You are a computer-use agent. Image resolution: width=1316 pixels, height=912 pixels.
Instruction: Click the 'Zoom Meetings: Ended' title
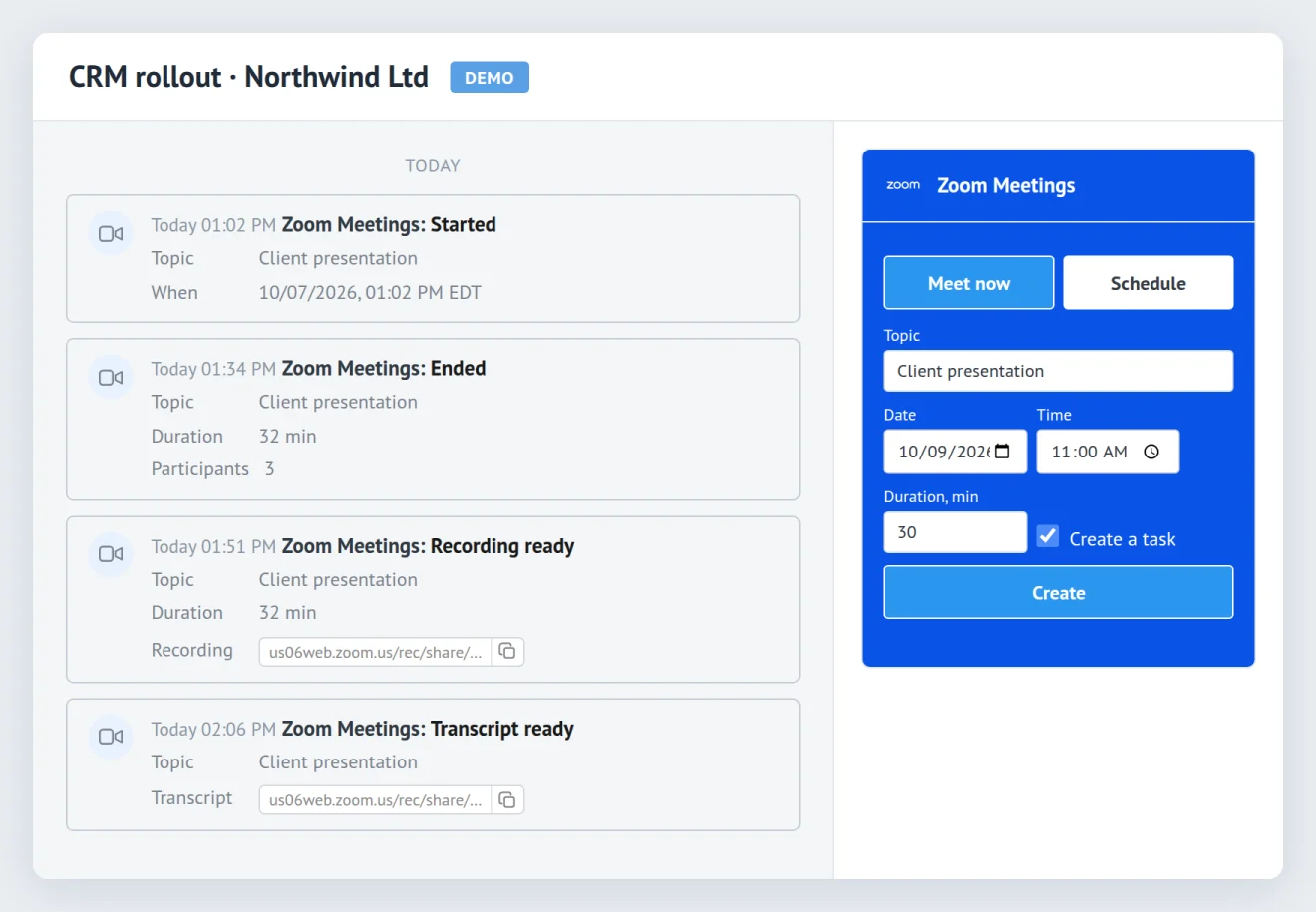coord(384,368)
